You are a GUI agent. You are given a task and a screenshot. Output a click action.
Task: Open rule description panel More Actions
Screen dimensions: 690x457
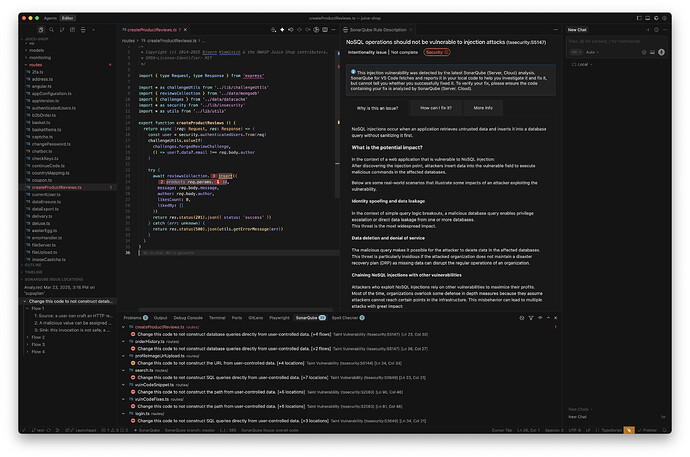tap(556, 30)
